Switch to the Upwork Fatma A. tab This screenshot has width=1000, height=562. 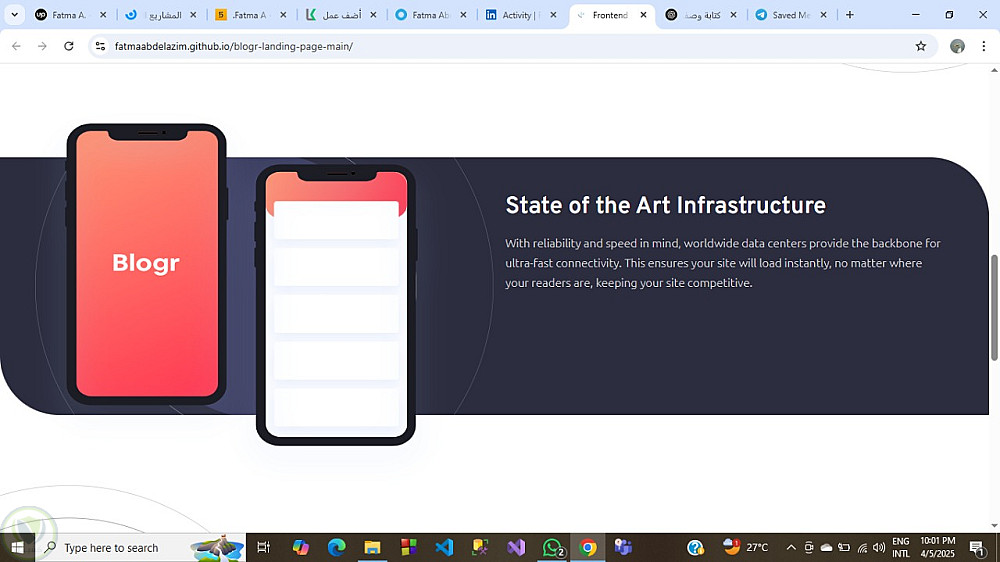point(70,15)
